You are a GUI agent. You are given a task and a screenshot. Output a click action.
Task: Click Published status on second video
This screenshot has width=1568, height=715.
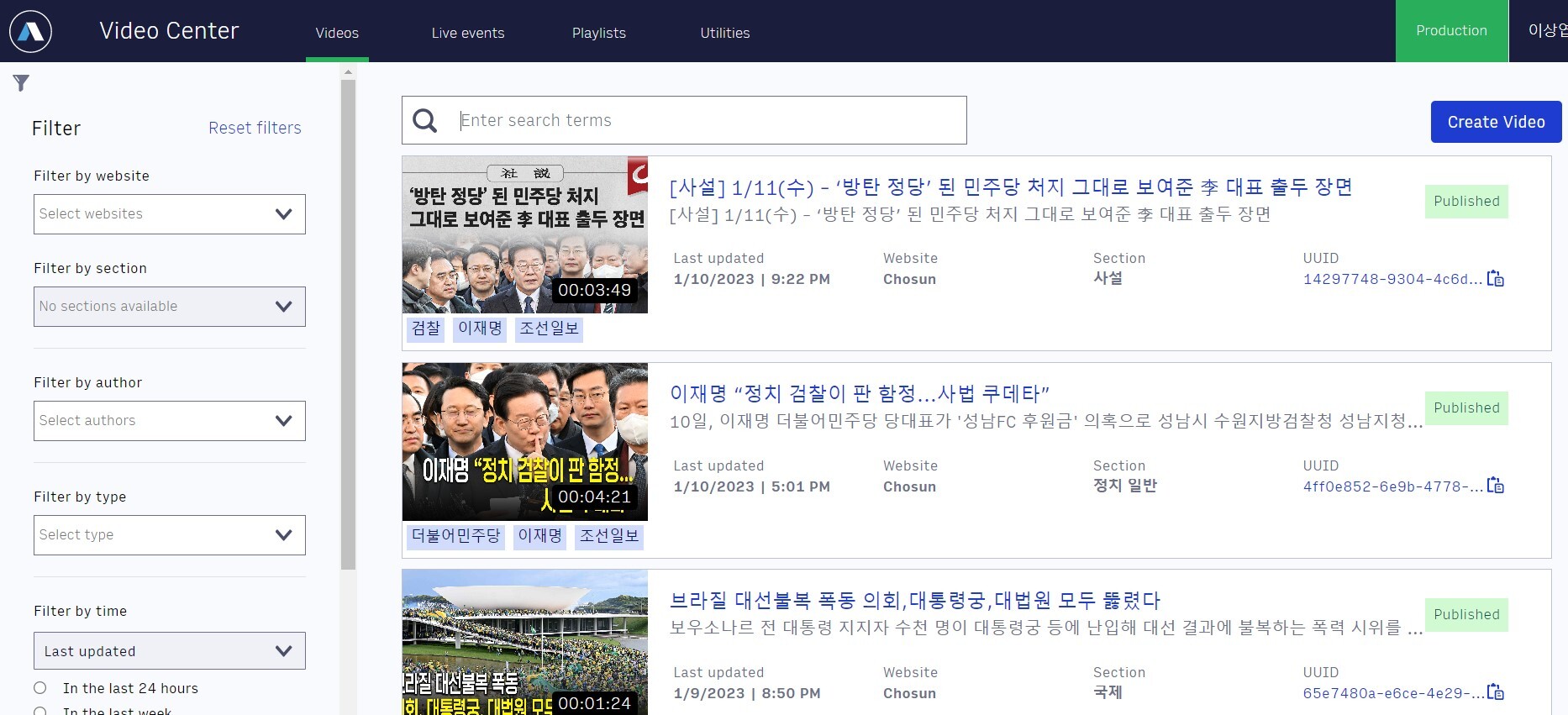(x=1466, y=408)
